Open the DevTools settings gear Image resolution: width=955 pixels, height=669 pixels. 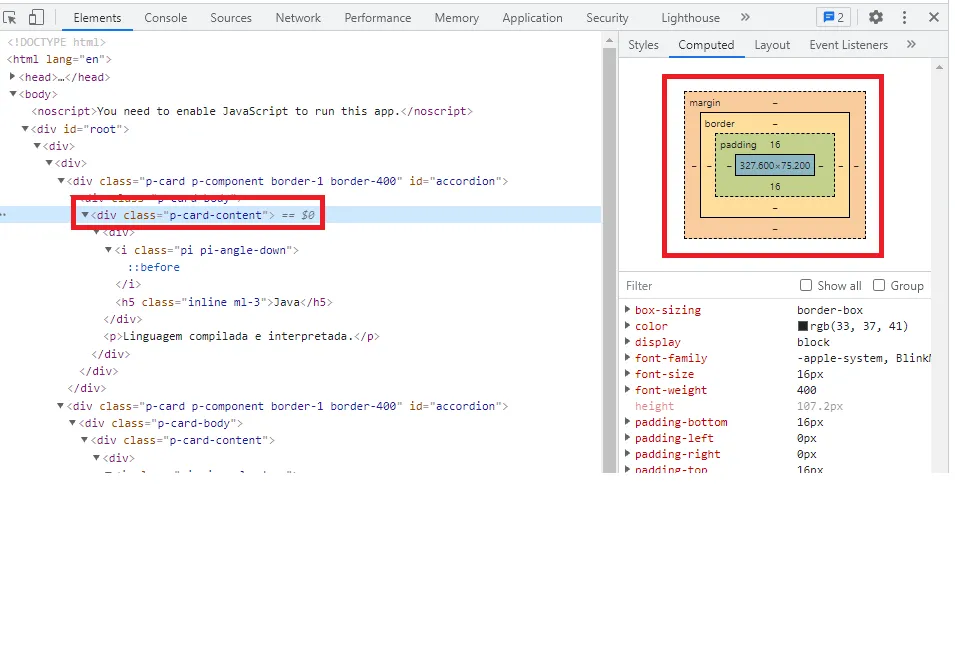pos(875,17)
